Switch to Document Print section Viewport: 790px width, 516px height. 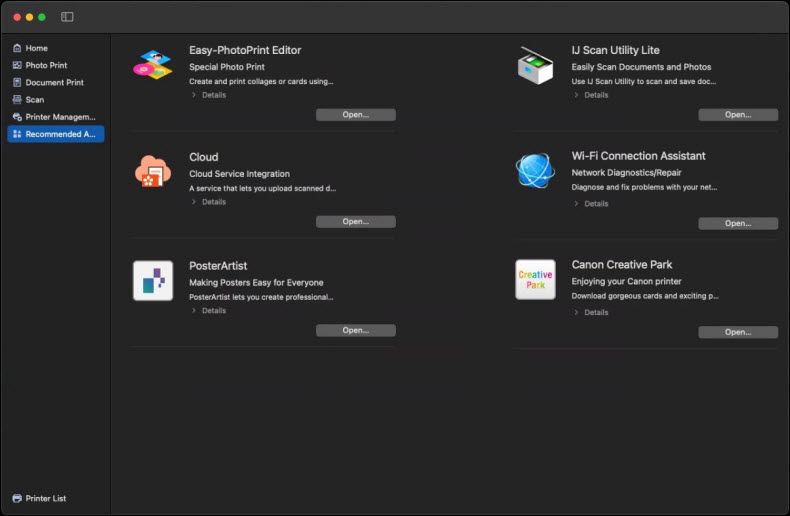tap(54, 82)
